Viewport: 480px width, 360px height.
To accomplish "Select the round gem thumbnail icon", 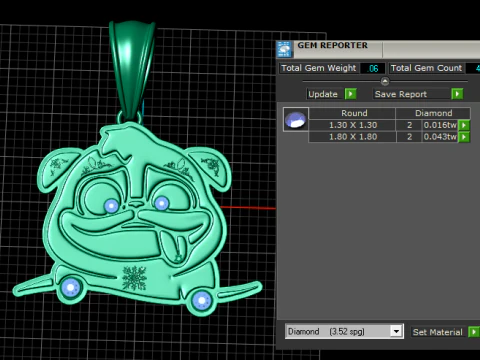I will pos(296,119).
